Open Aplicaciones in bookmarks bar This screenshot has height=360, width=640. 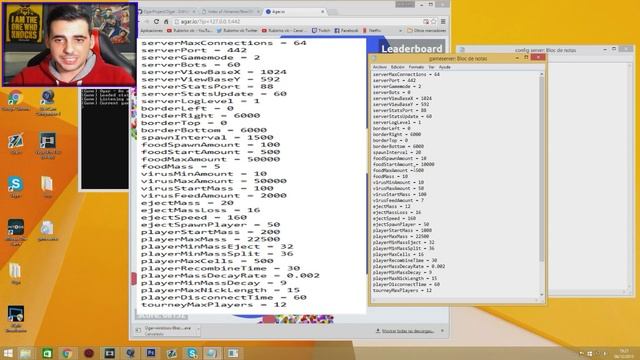pyautogui.click(x=151, y=31)
